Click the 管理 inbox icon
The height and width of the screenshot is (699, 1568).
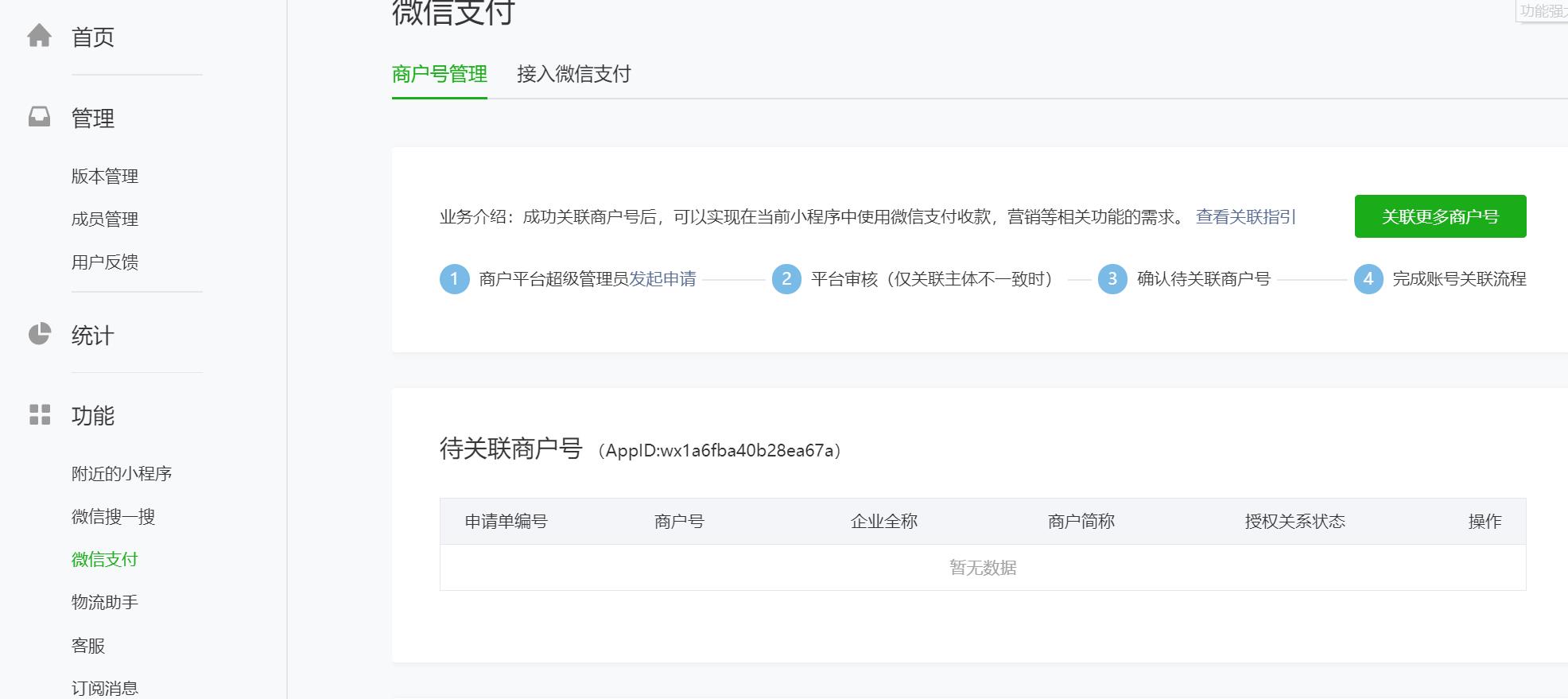click(x=39, y=117)
